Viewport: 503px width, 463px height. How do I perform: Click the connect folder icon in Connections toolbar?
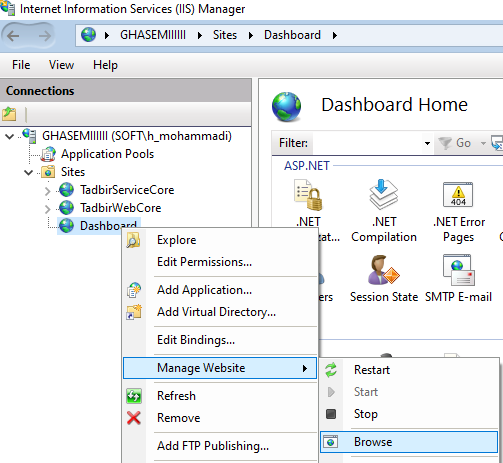point(9,114)
